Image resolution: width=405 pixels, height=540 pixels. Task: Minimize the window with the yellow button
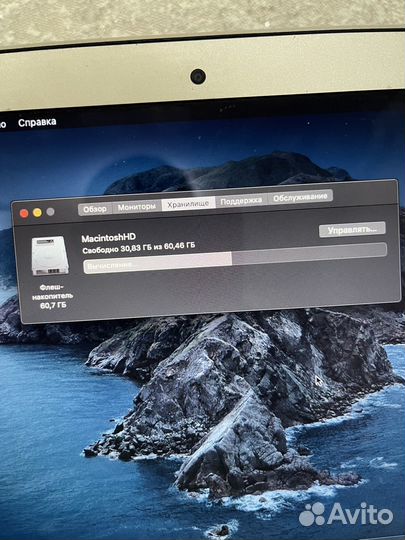(x=37, y=212)
